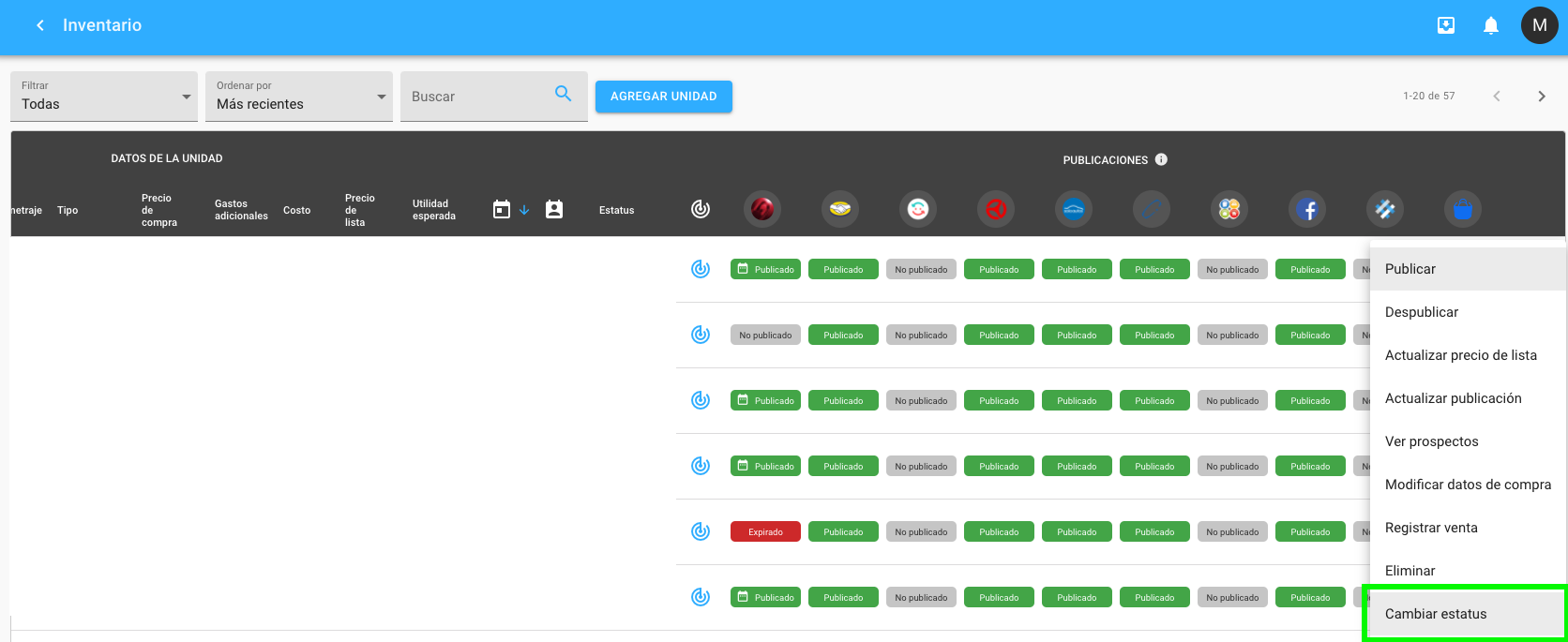Screen dimensions: 1568x642
Task: Click the search magnifier icon
Action: tap(563, 94)
